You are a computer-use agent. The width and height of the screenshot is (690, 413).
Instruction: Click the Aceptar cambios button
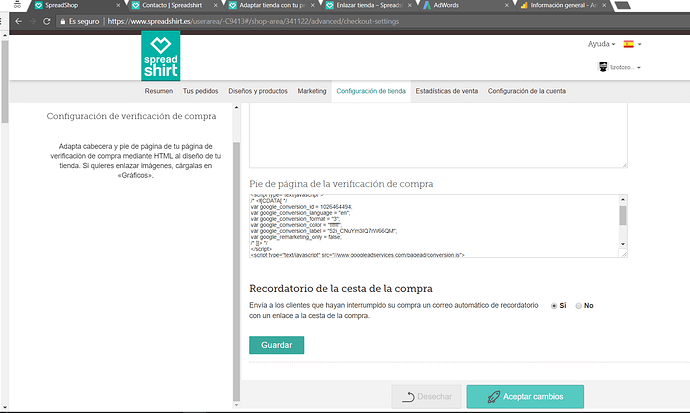click(525, 397)
